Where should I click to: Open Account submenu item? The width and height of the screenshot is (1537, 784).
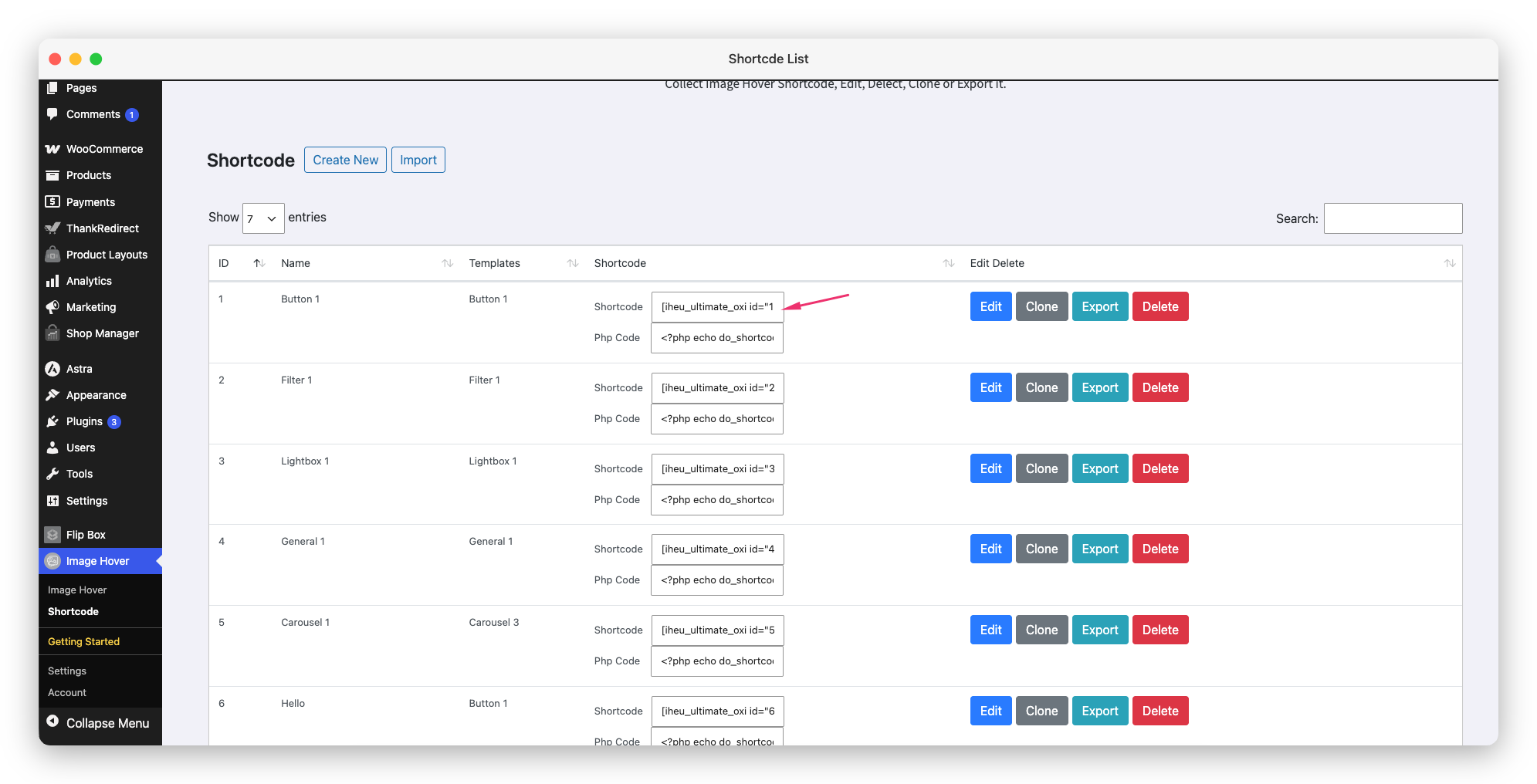tap(67, 693)
